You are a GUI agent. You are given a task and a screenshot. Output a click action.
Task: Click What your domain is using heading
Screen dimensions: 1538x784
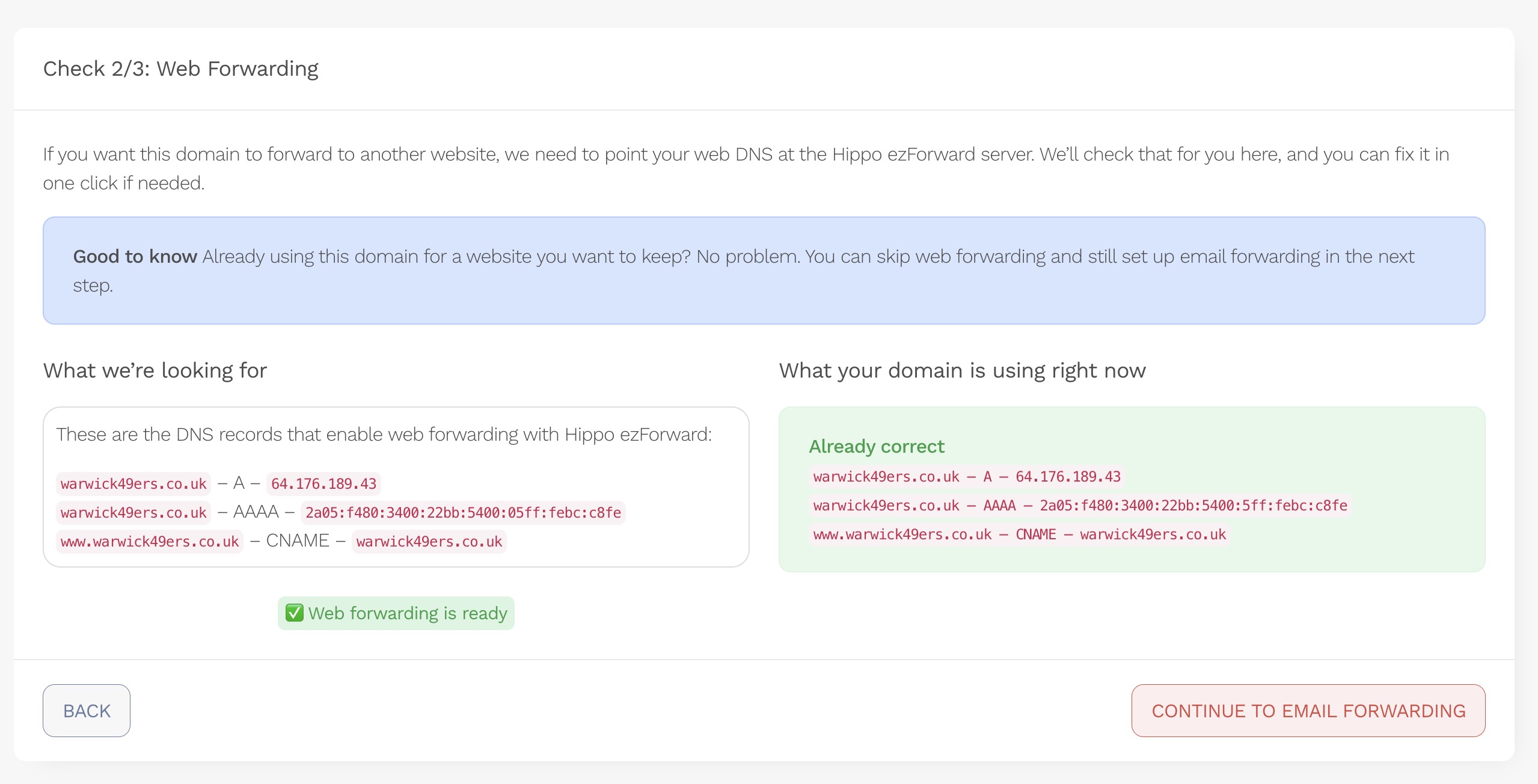[962, 370]
